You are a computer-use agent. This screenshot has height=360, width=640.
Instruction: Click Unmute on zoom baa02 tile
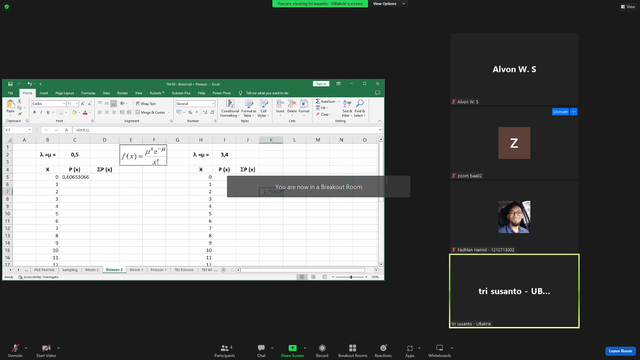pyautogui.click(x=560, y=111)
